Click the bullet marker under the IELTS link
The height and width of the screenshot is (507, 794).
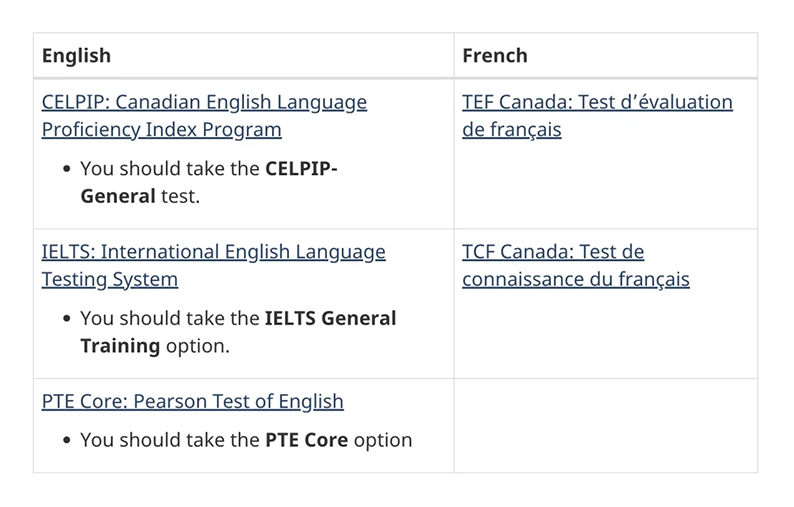tap(66, 320)
